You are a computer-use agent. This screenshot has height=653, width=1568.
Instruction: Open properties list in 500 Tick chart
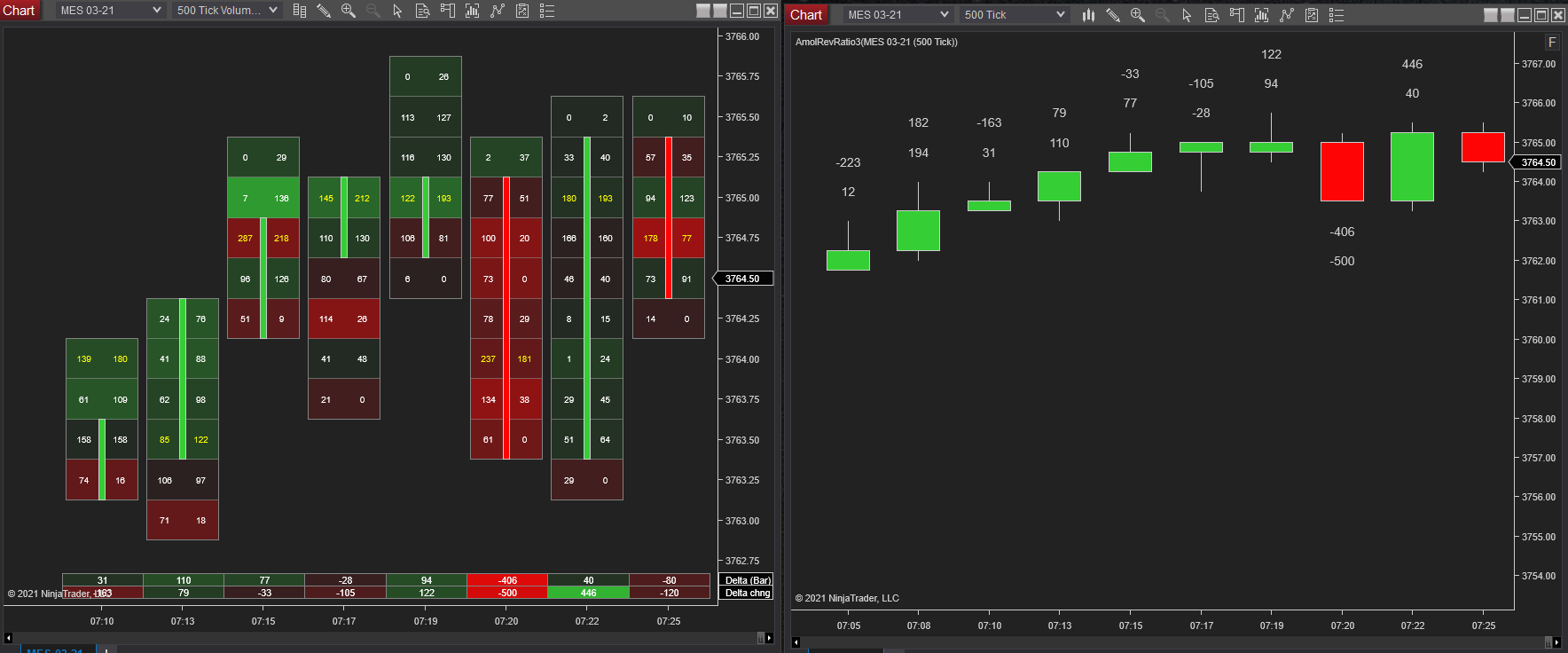pos(1337,15)
